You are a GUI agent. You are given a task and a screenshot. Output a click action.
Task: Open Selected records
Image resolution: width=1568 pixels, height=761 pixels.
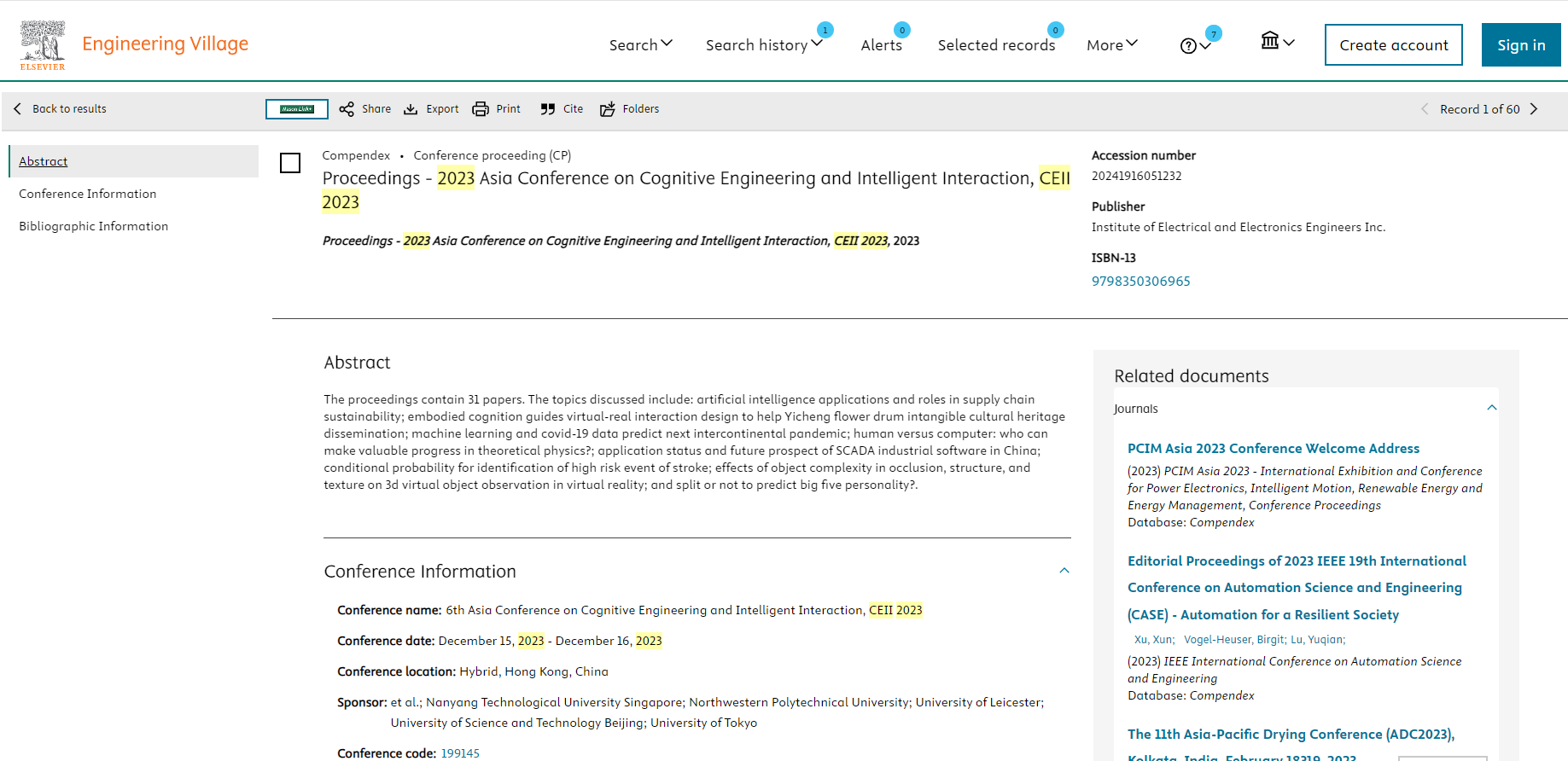coord(996,44)
